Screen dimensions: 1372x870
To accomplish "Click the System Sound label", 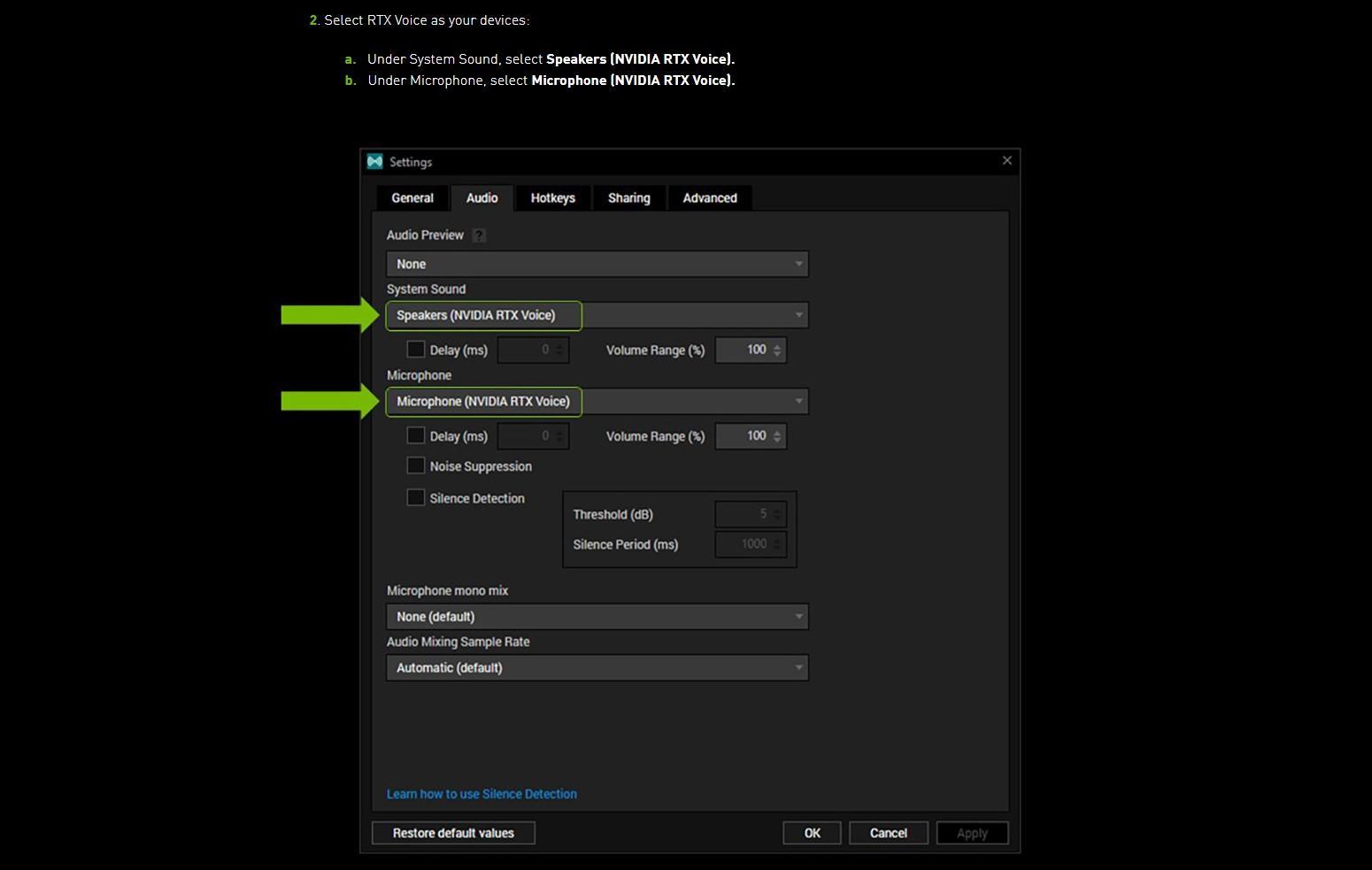I will (426, 289).
